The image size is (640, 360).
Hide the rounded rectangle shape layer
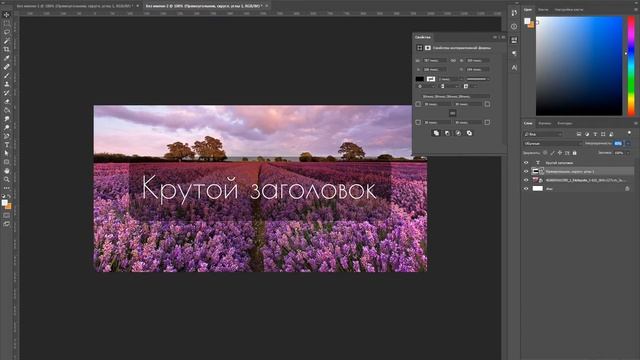coord(526,171)
